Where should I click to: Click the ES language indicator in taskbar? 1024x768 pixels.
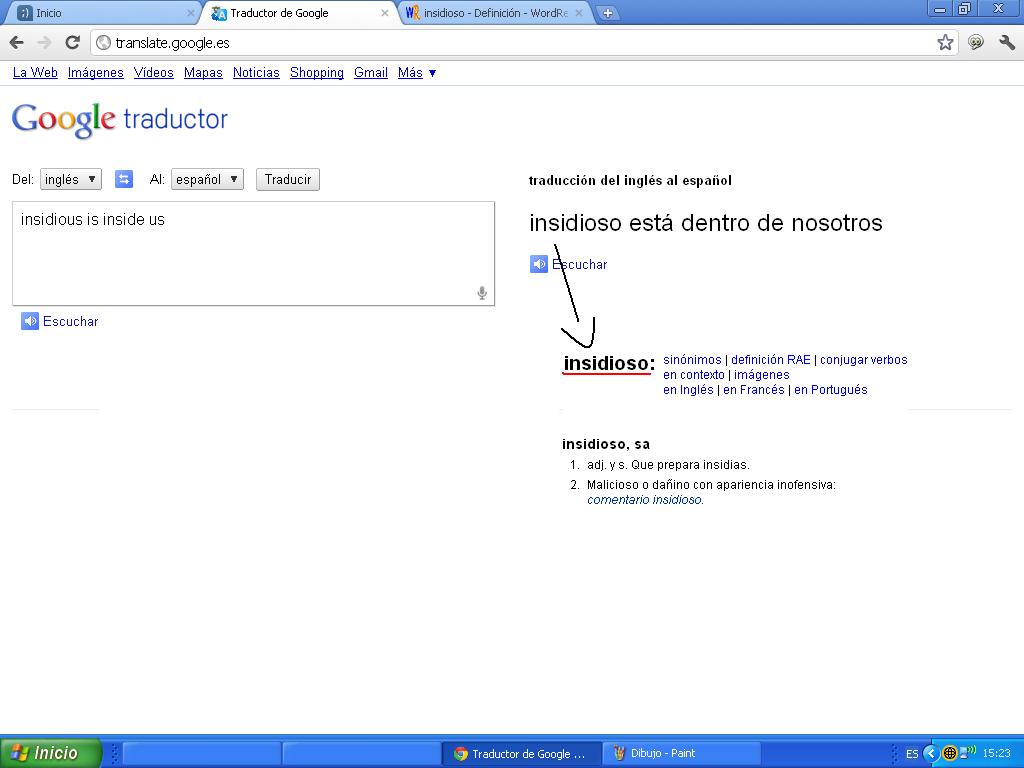tap(912, 754)
